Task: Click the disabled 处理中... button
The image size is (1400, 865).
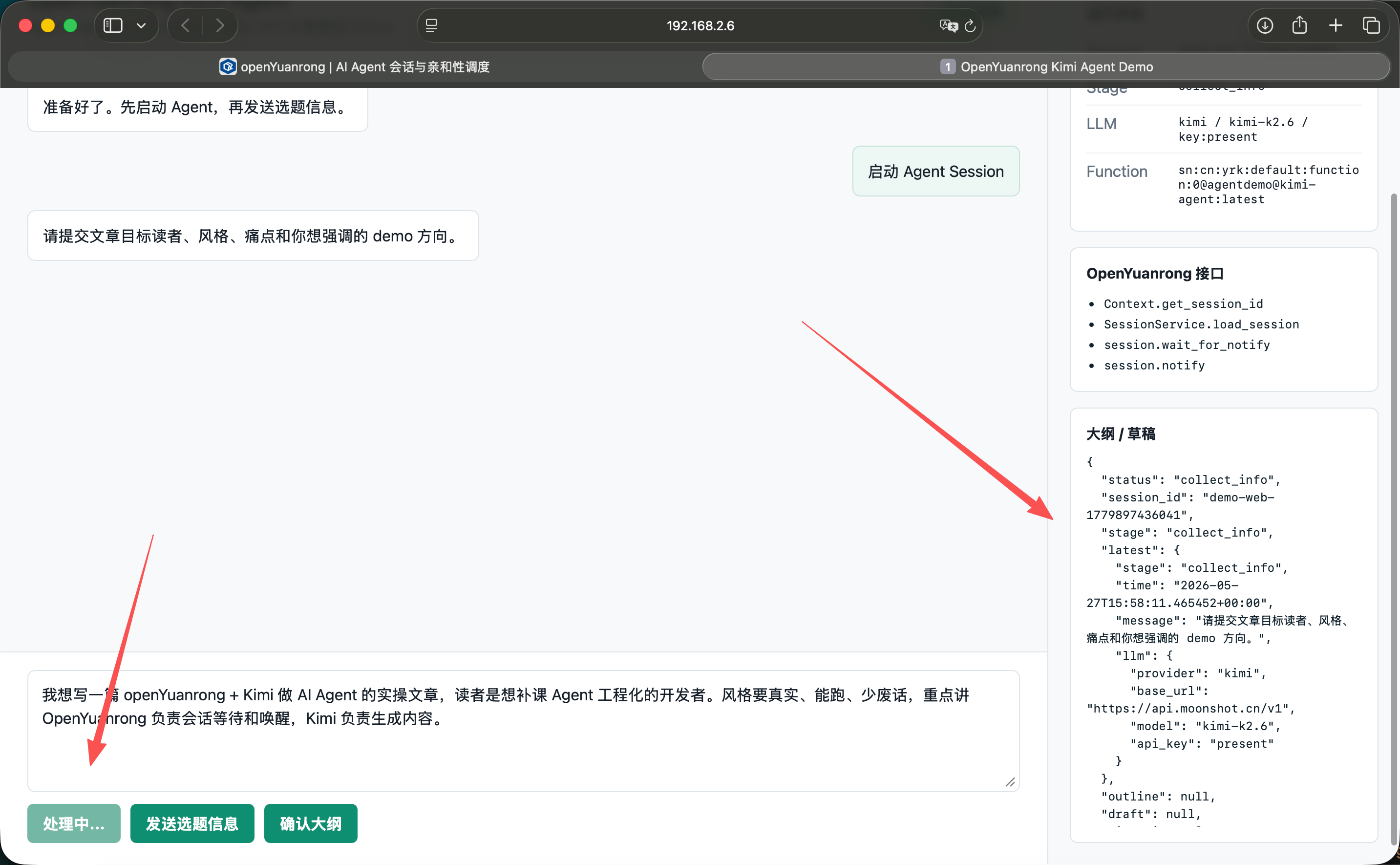Action: (x=74, y=823)
